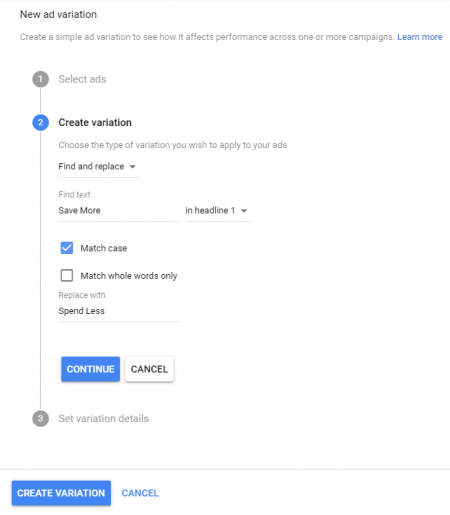Viewport: 450px width, 515px height.
Task: Click the checkmark icon for Match case
Action: pyautogui.click(x=67, y=248)
